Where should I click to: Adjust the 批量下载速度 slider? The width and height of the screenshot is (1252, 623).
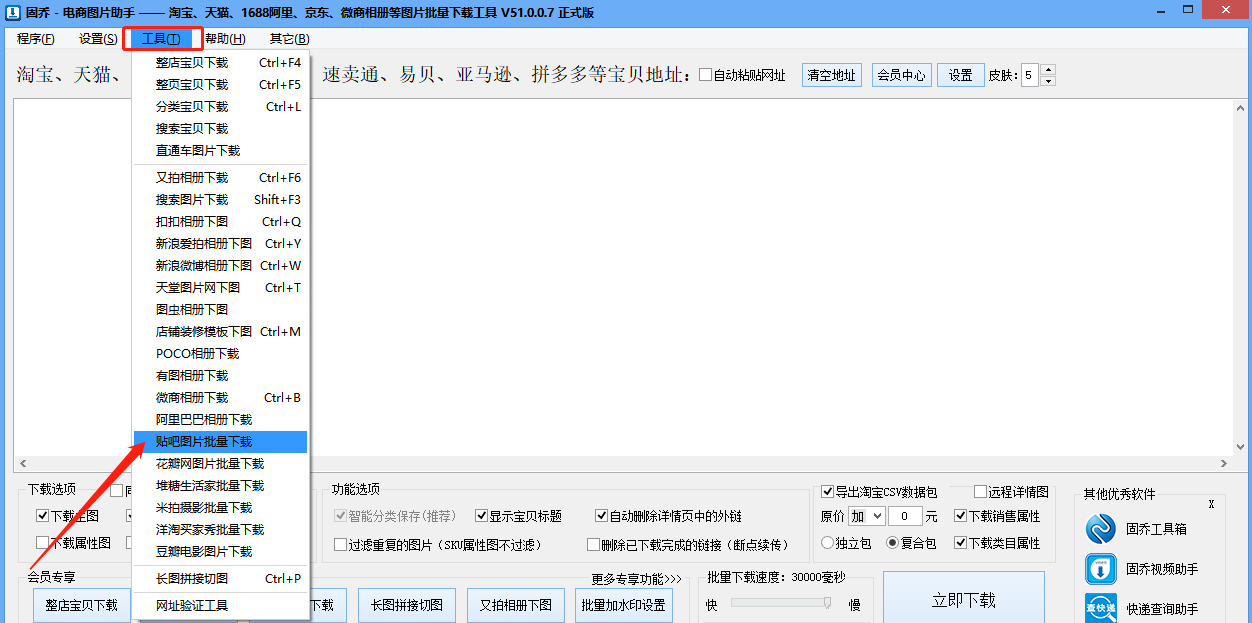click(827, 602)
